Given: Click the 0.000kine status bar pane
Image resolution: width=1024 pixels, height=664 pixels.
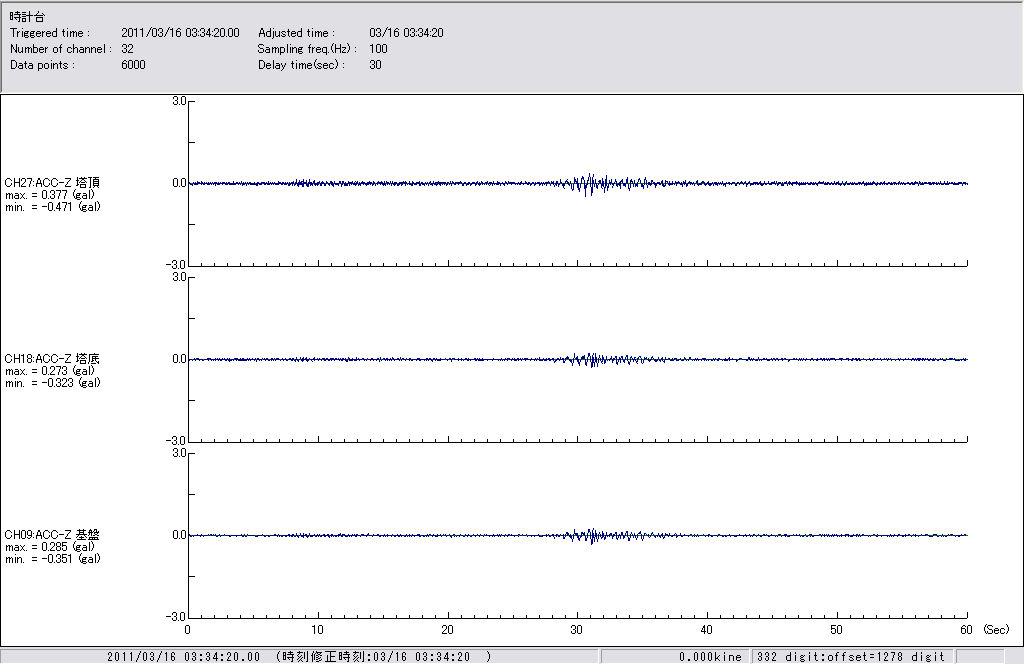Looking at the screenshot, I should [x=710, y=657].
